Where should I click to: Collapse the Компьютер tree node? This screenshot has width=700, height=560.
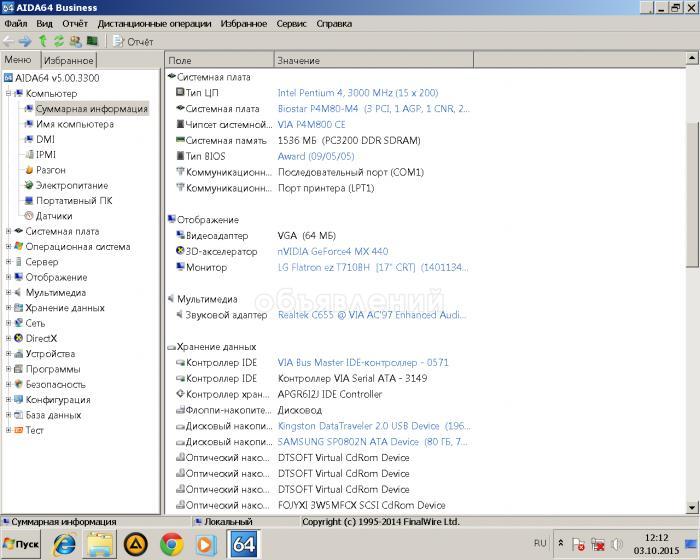pos(9,93)
